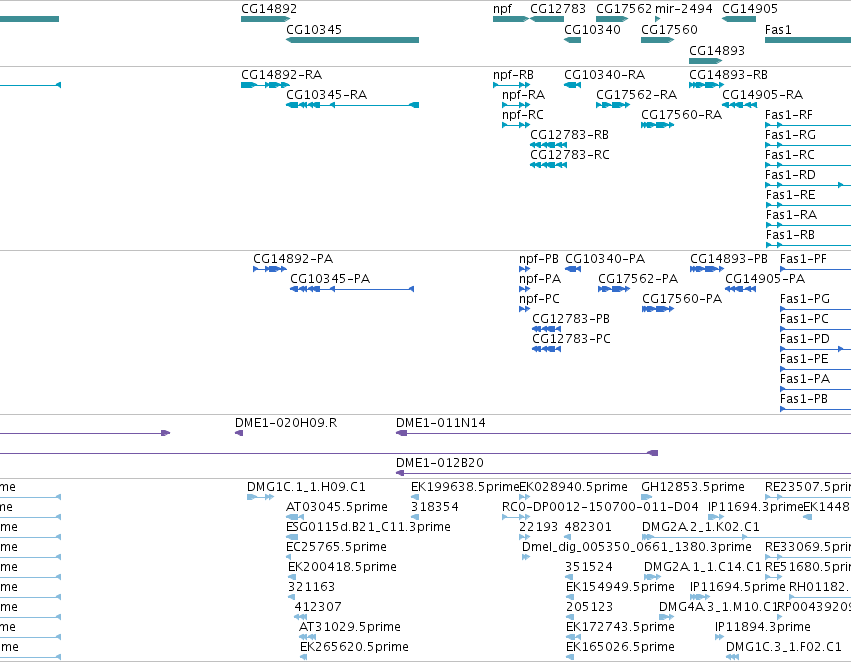Click the Fas1 gene label
Image resolution: width=851 pixels, height=662 pixels.
778,30
